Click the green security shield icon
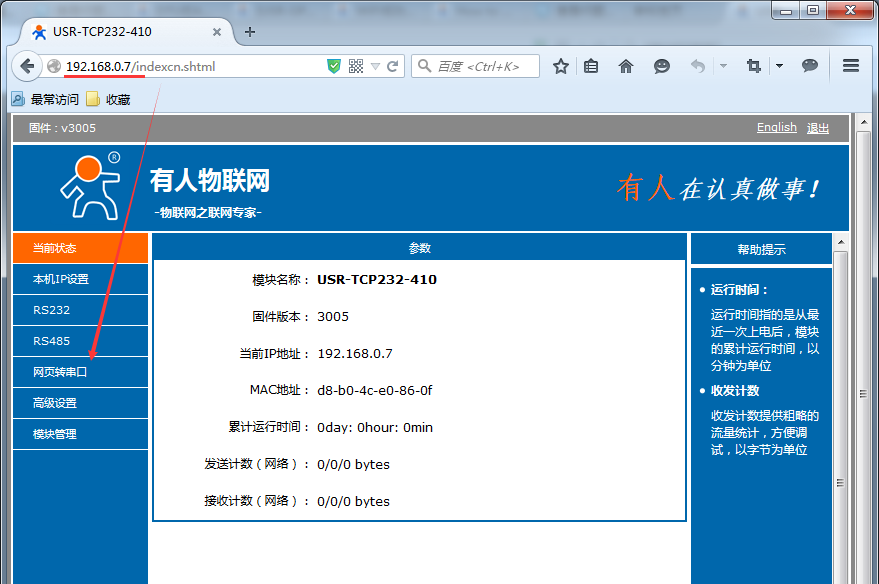 pyautogui.click(x=334, y=67)
